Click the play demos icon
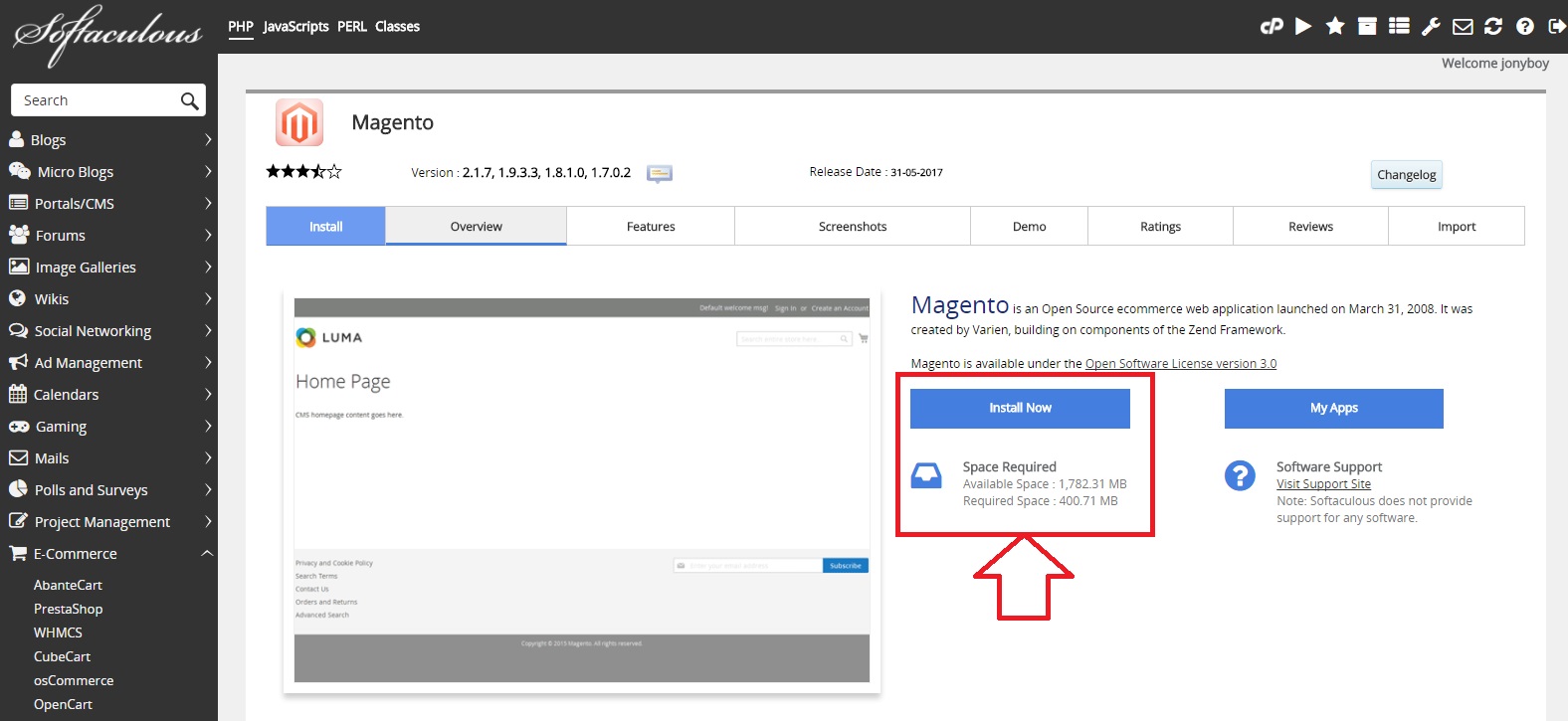Viewport: 1568px width, 721px height. pos(1303,27)
